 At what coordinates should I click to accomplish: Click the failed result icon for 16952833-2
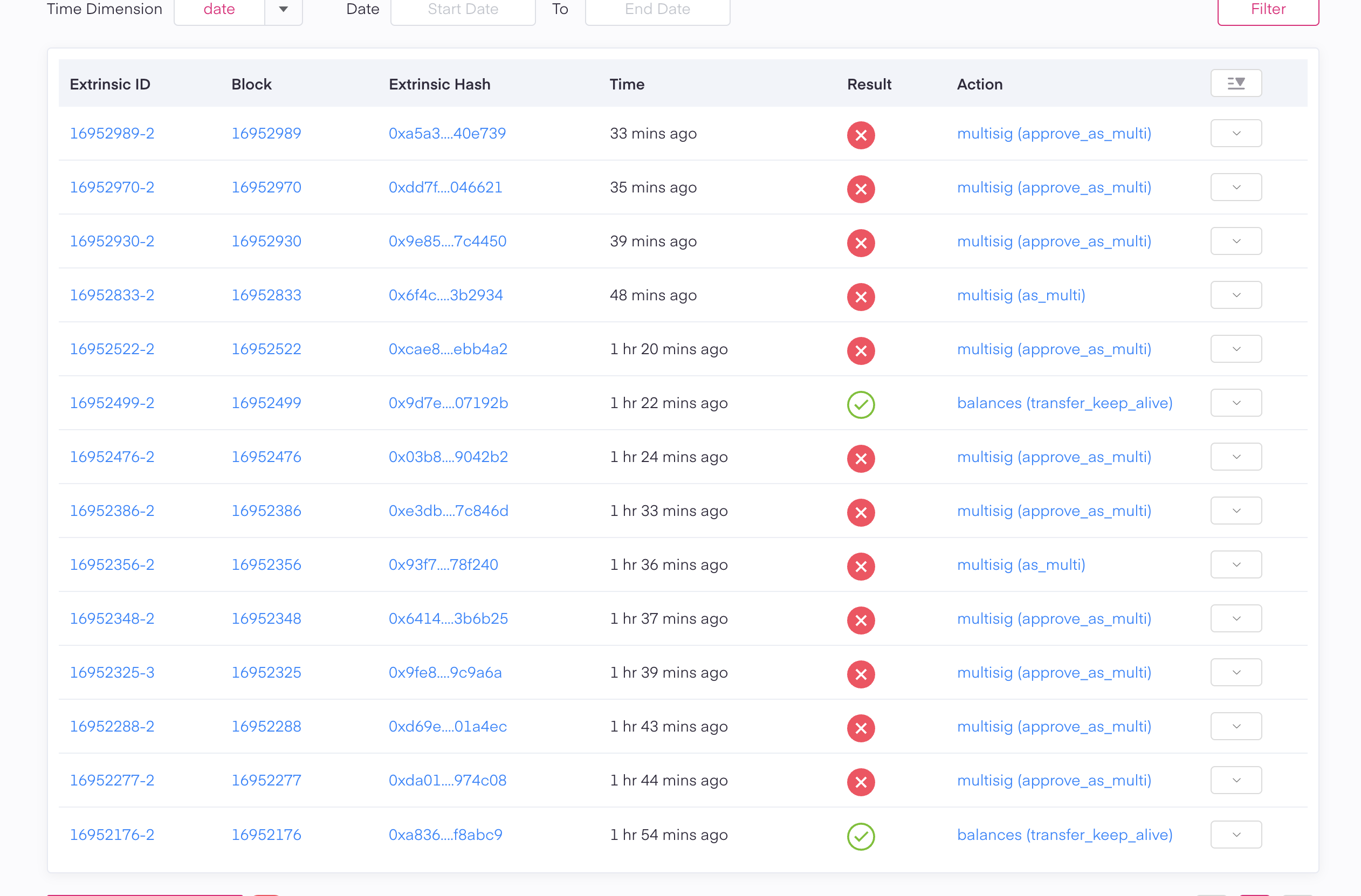point(861,297)
